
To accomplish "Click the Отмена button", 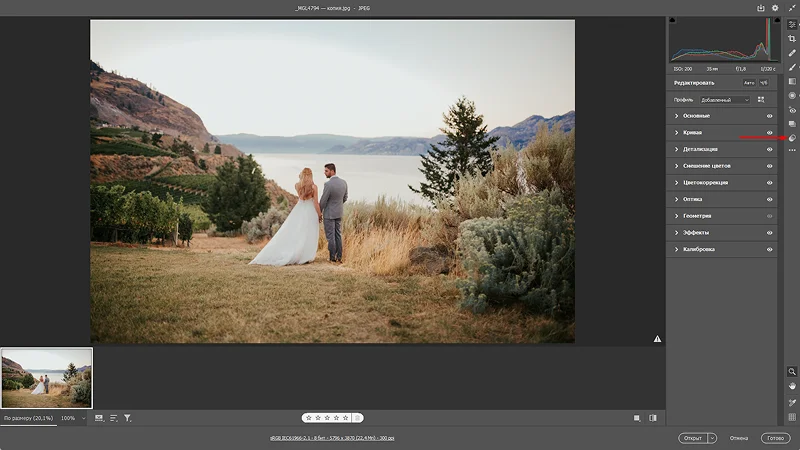I will click(x=738, y=438).
